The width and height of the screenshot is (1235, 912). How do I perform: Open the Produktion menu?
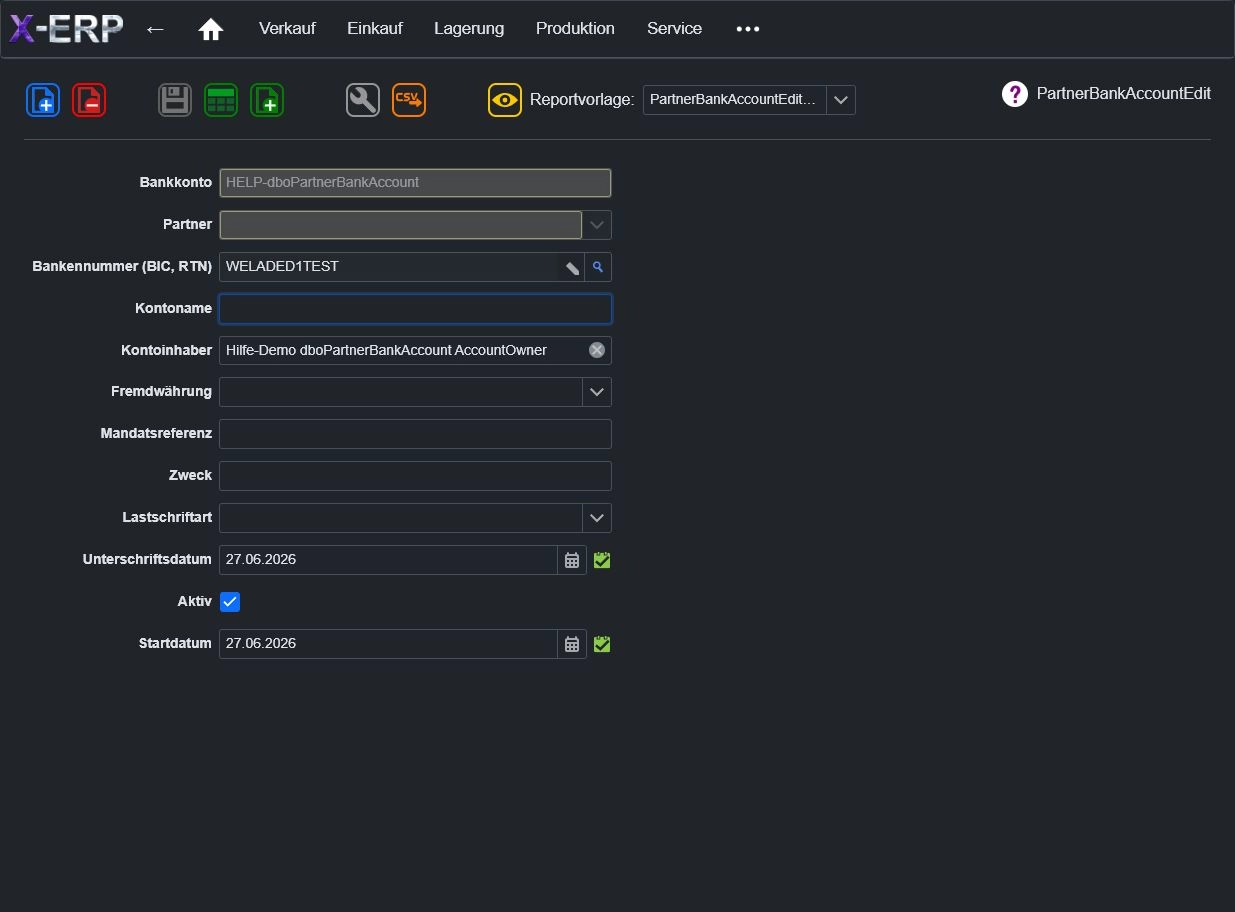point(575,29)
